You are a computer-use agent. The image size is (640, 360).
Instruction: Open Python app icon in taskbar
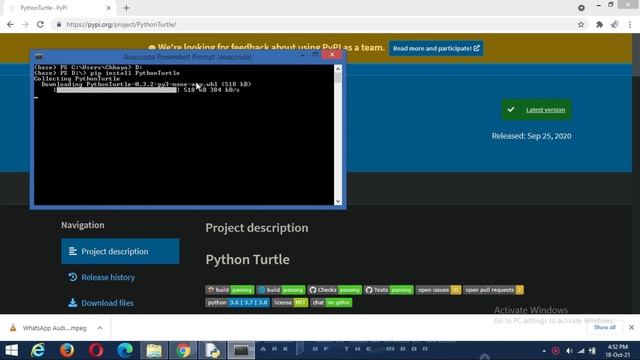(x=212, y=351)
